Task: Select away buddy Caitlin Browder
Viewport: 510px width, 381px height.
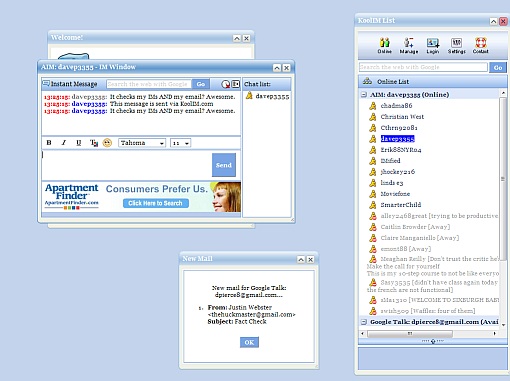Action: [x=415, y=227]
